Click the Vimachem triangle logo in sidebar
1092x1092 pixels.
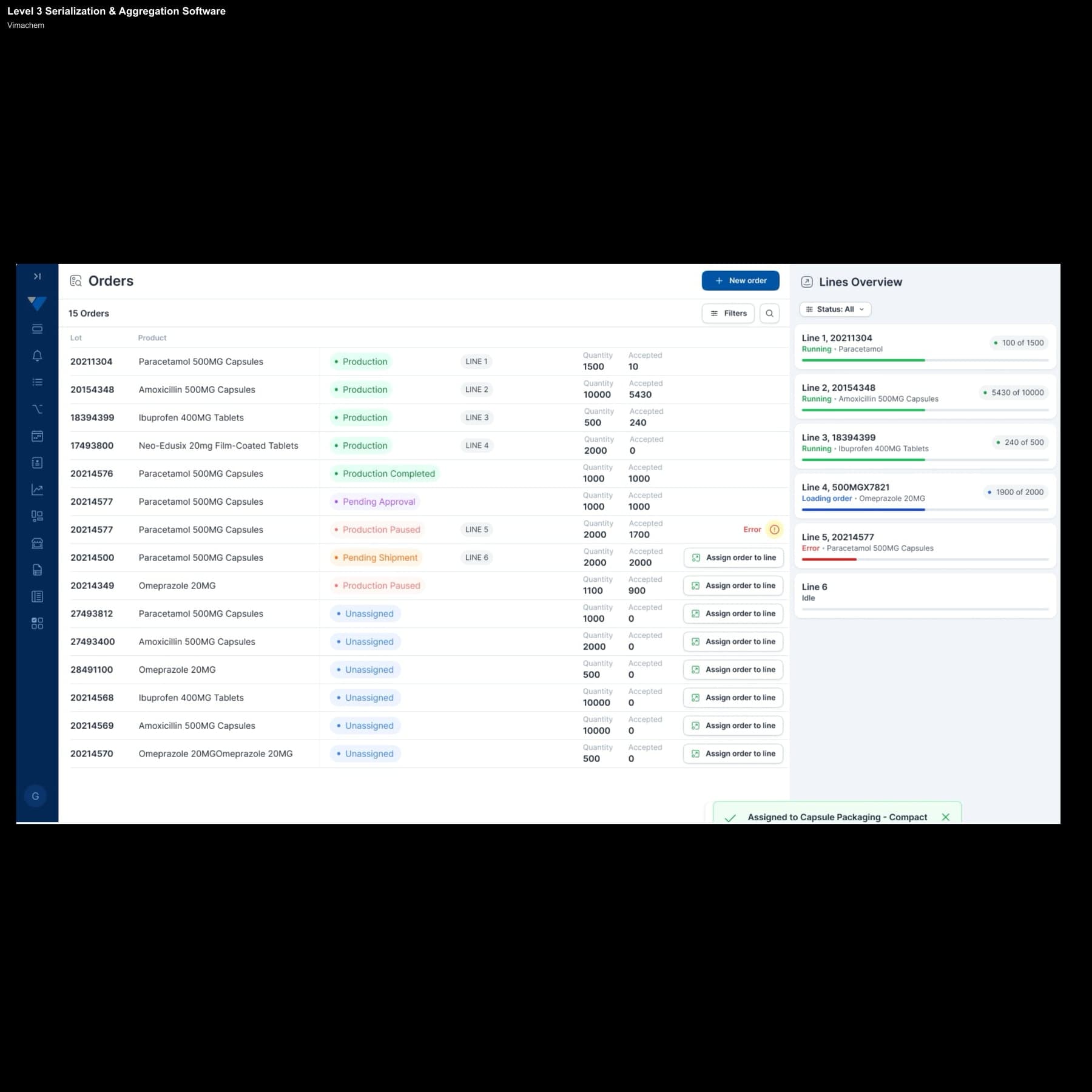point(37,303)
